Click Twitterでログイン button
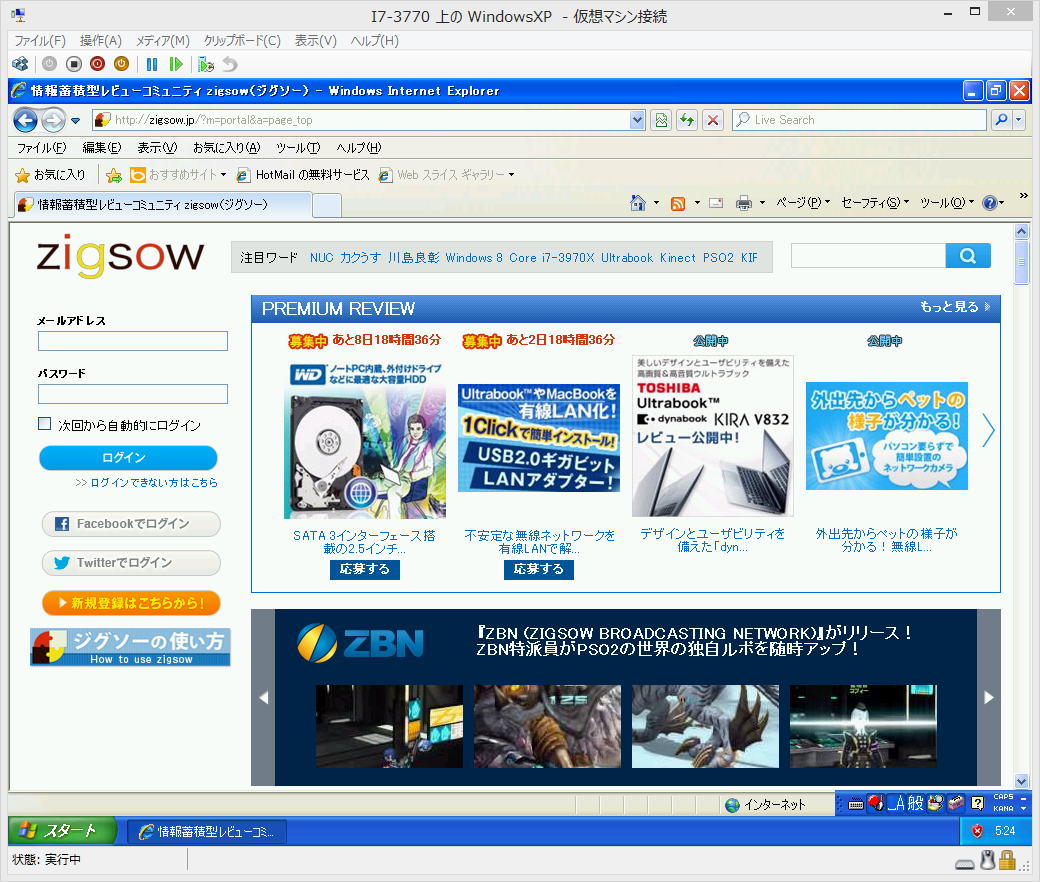This screenshot has height=882, width=1040. (x=131, y=563)
